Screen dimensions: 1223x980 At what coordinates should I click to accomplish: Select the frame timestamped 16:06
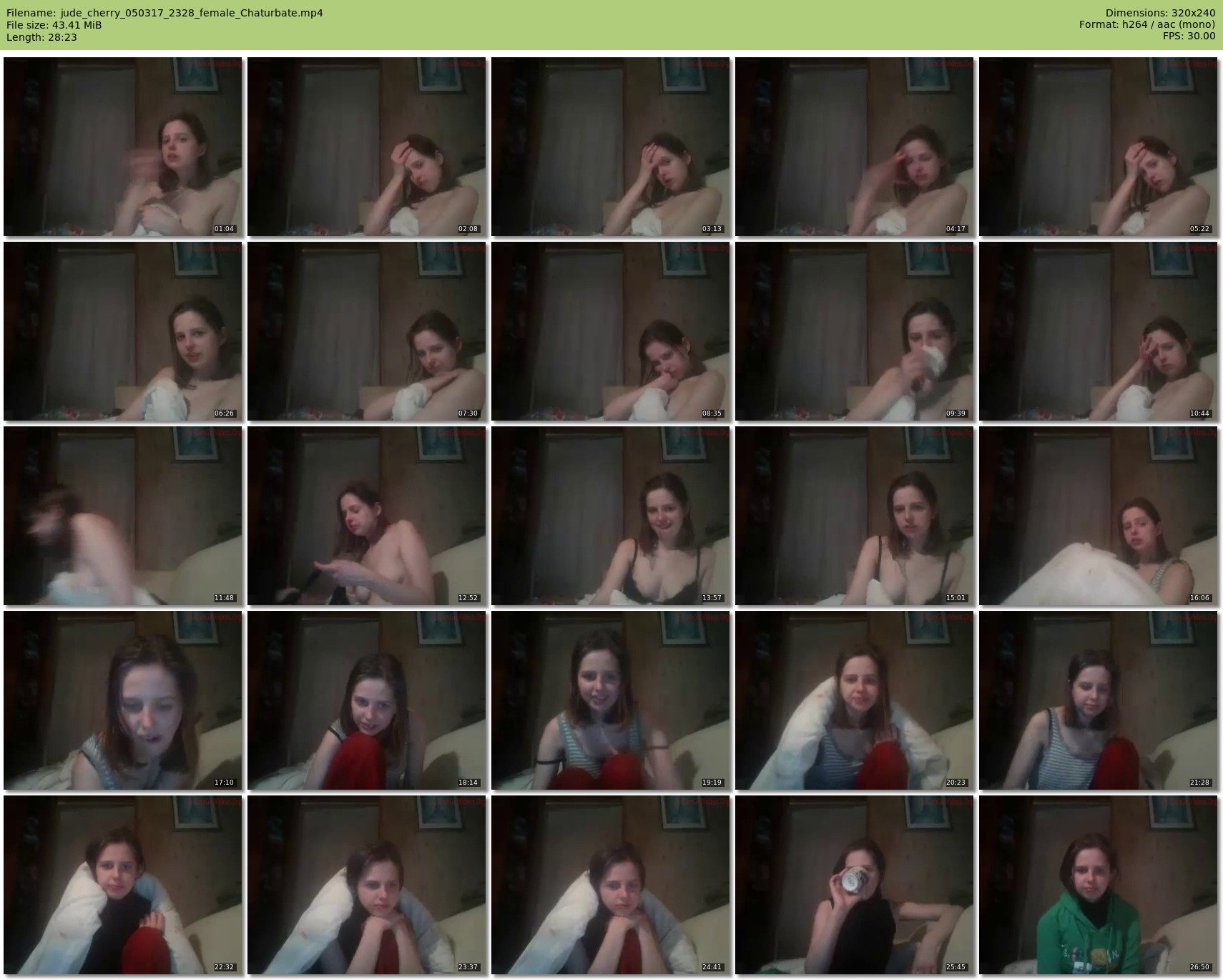[1098, 516]
